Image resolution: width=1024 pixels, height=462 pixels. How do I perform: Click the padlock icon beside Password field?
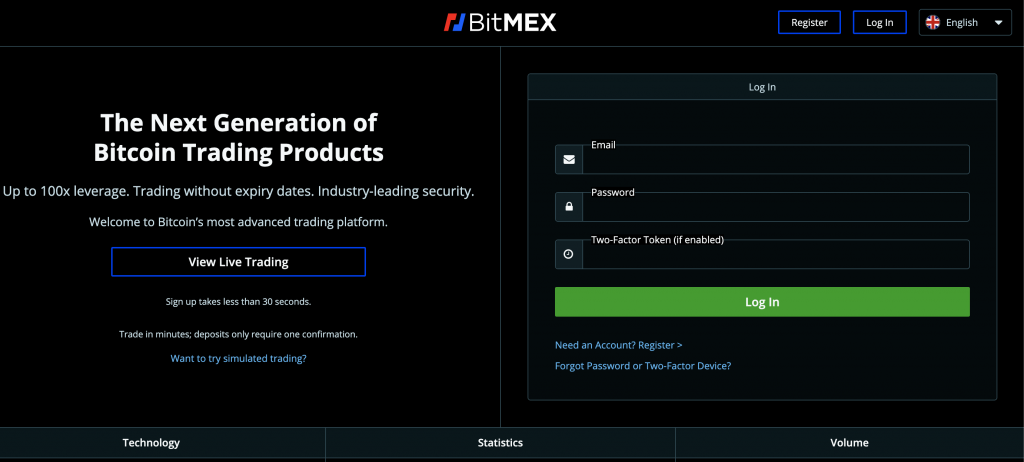coord(569,207)
